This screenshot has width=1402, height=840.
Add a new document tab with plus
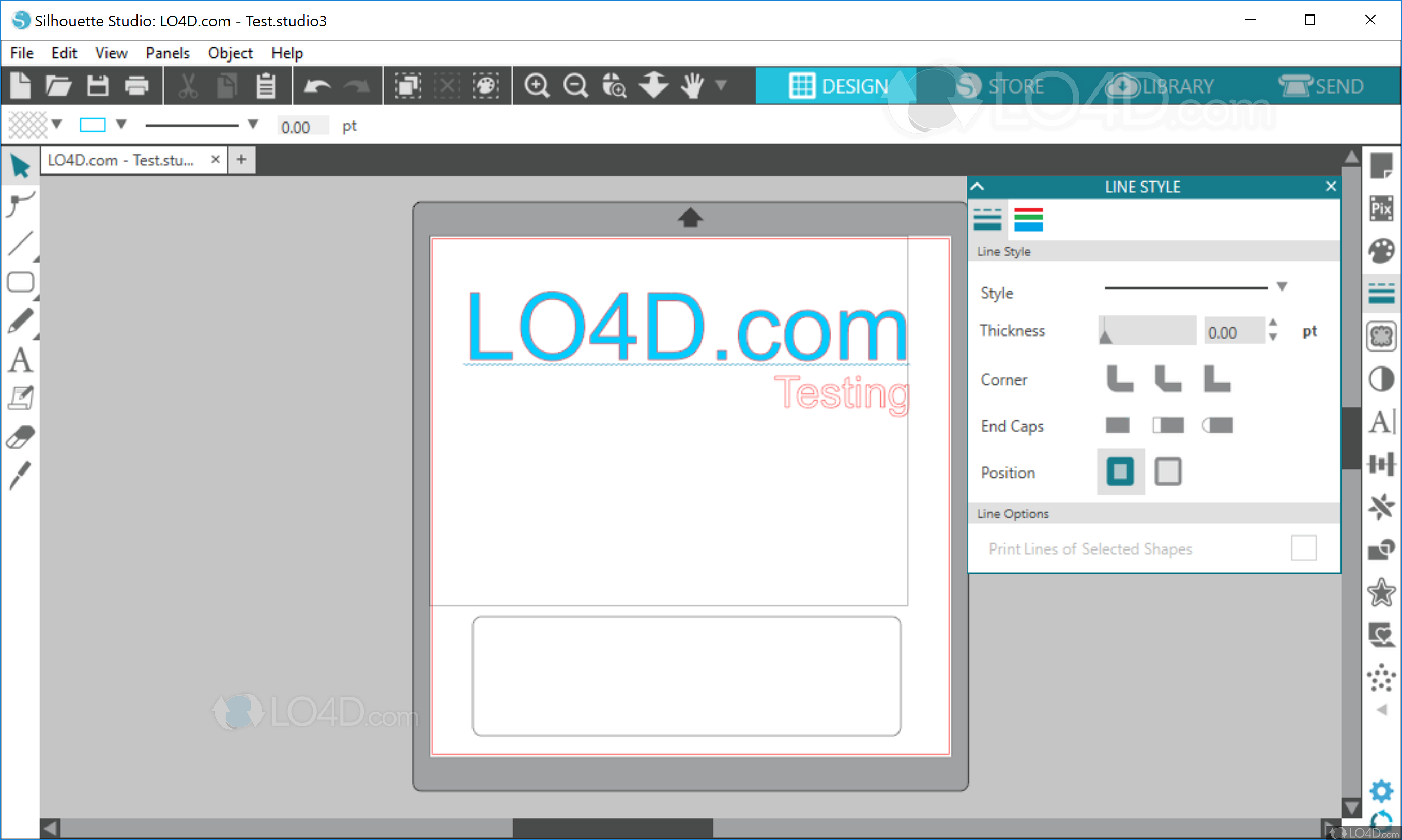242,160
